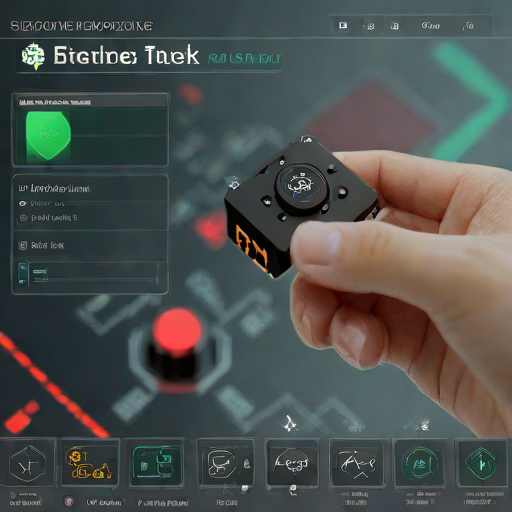Image resolution: width=512 pixels, height=512 pixels.
Task: Click the large round red button
Action: (x=177, y=330)
